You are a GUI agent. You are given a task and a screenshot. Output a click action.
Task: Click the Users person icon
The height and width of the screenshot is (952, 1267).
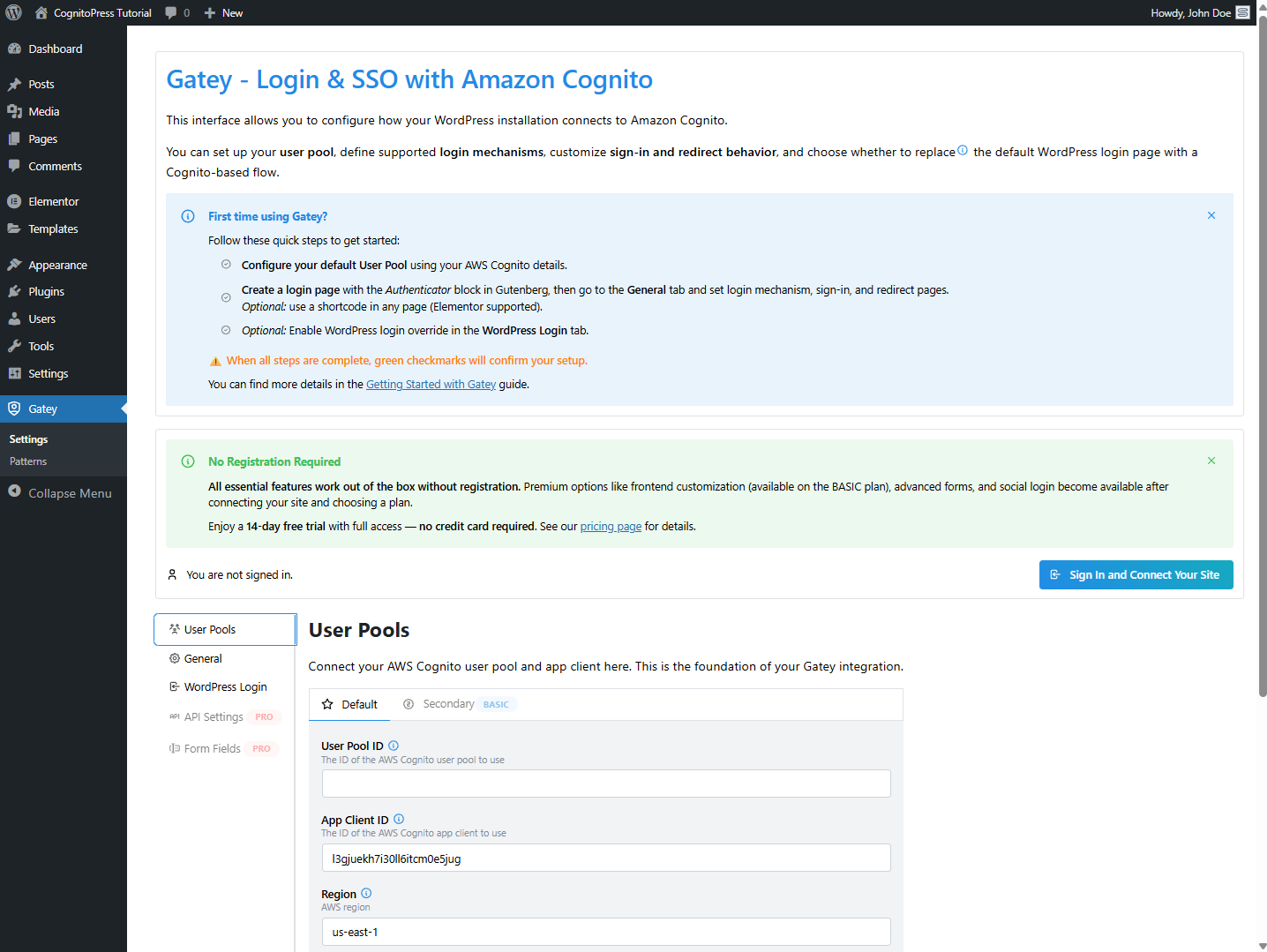pos(14,319)
